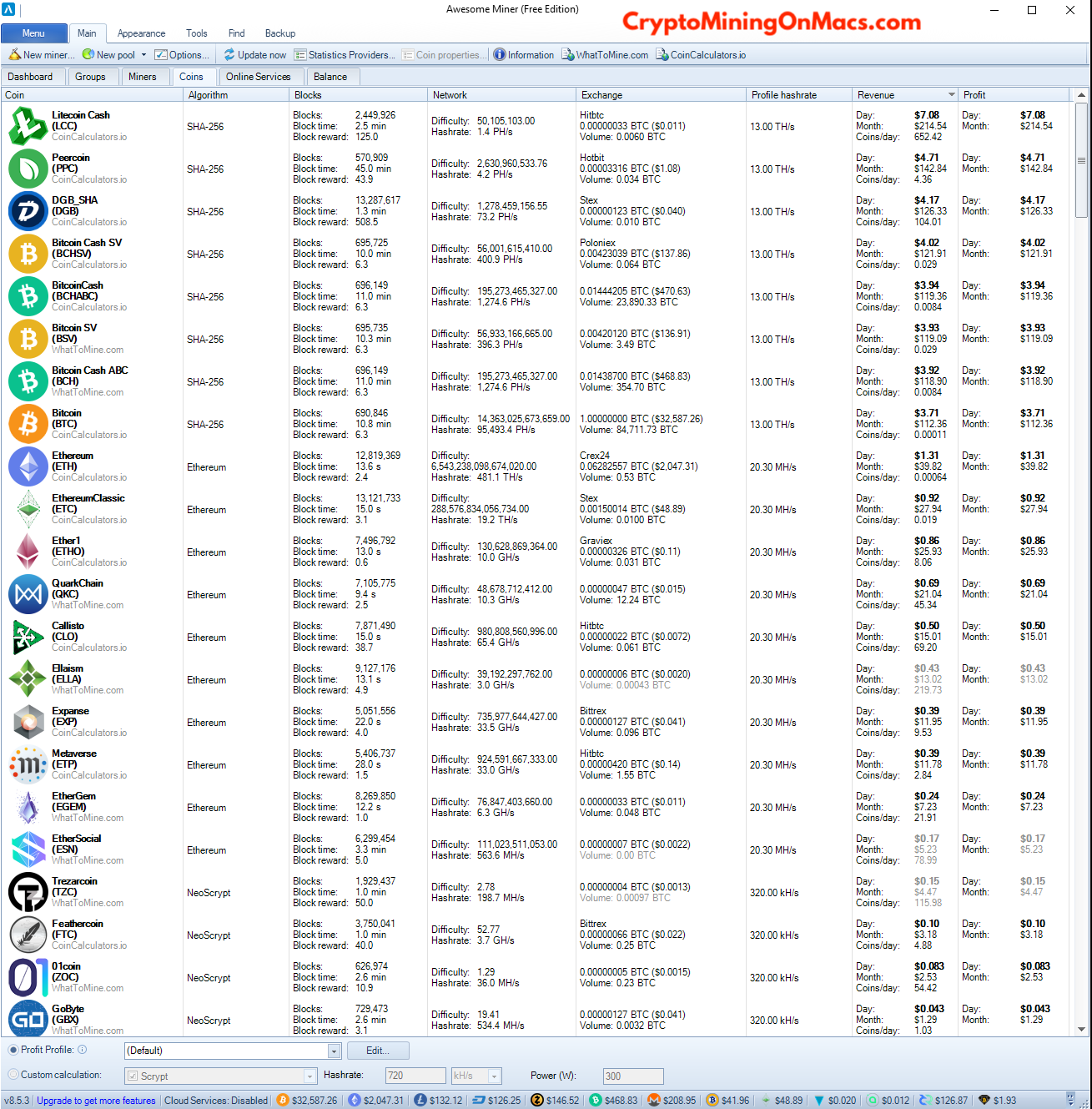Click the Peercoin green leaf logo
The image size is (1092, 1109).
point(28,169)
